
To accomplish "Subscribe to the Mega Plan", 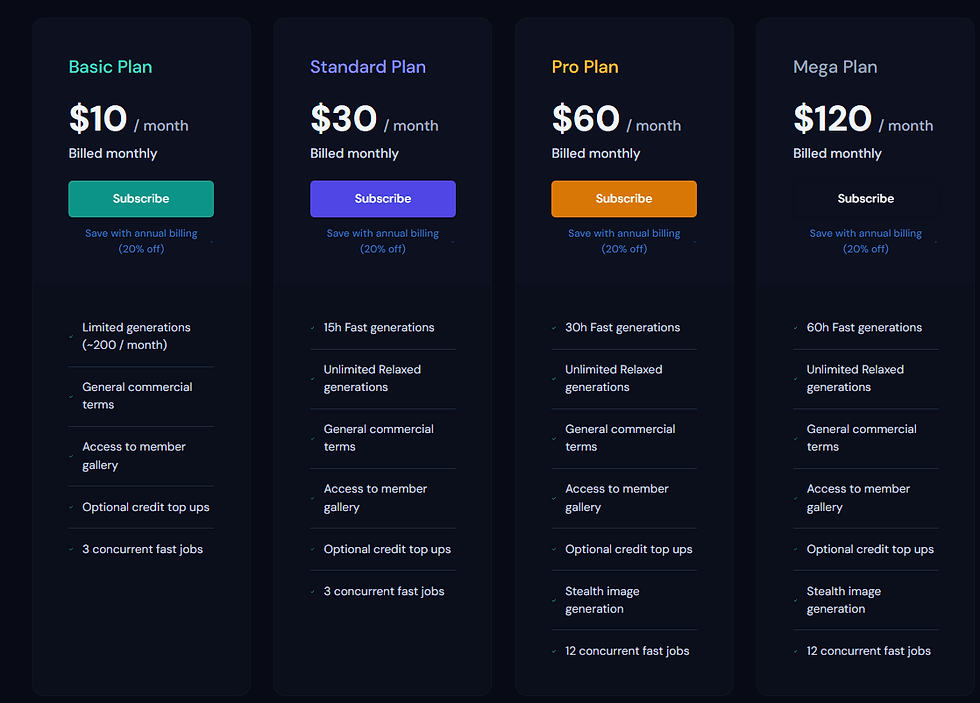I will (866, 199).
